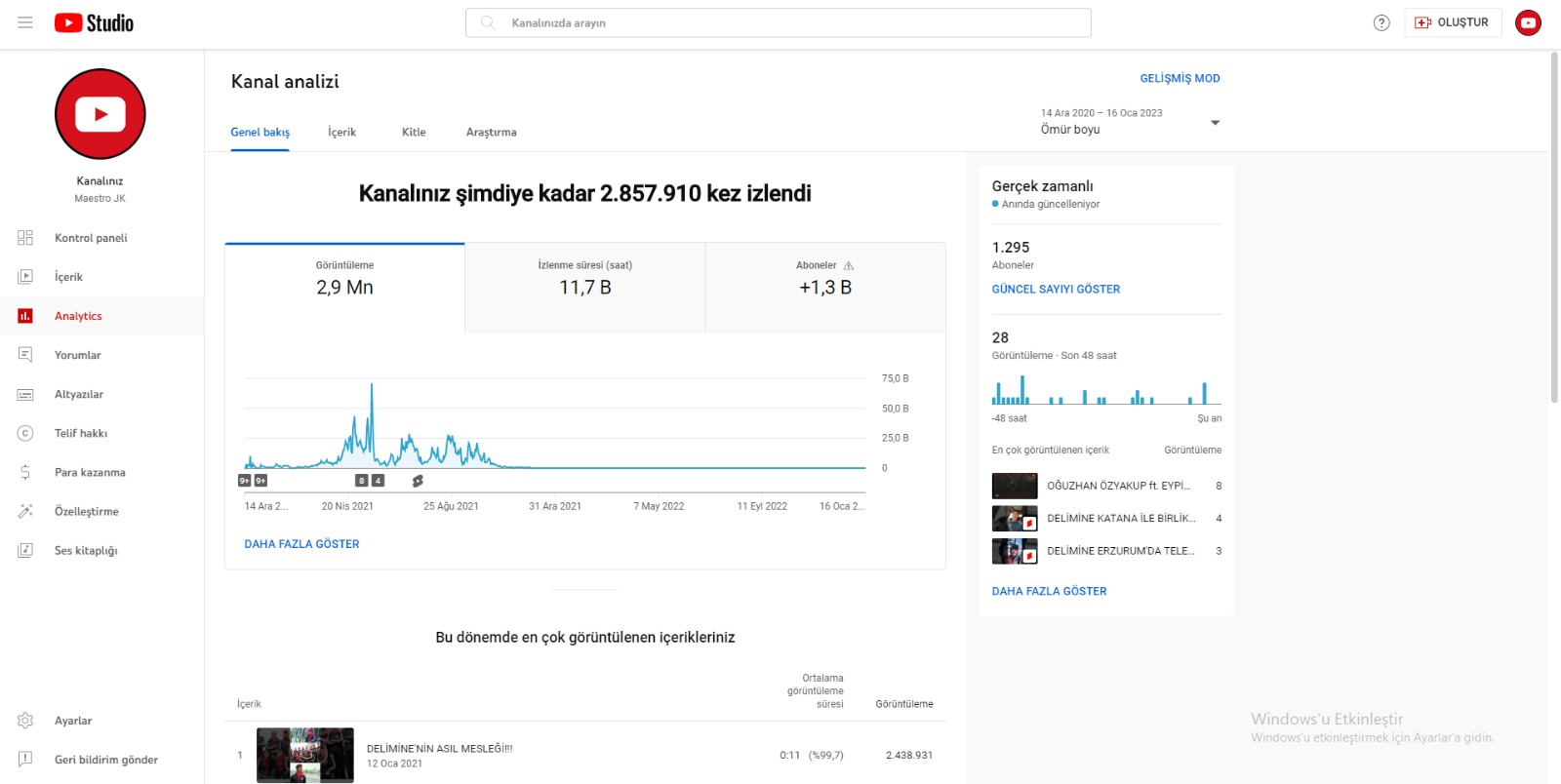
Task: Click the OLUŞTUR create button
Action: (x=1452, y=22)
